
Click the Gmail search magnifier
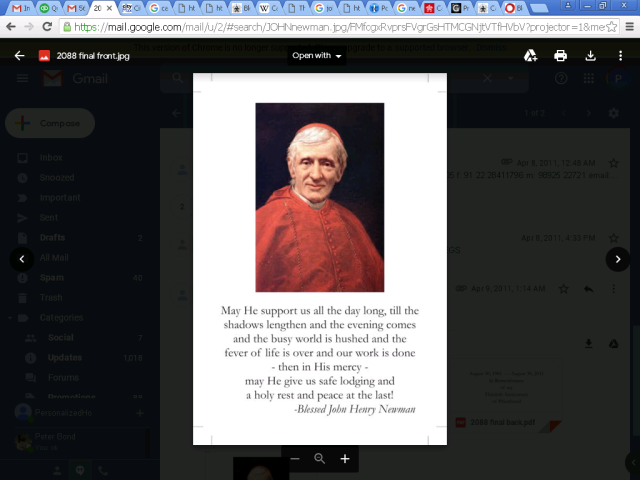178,78
